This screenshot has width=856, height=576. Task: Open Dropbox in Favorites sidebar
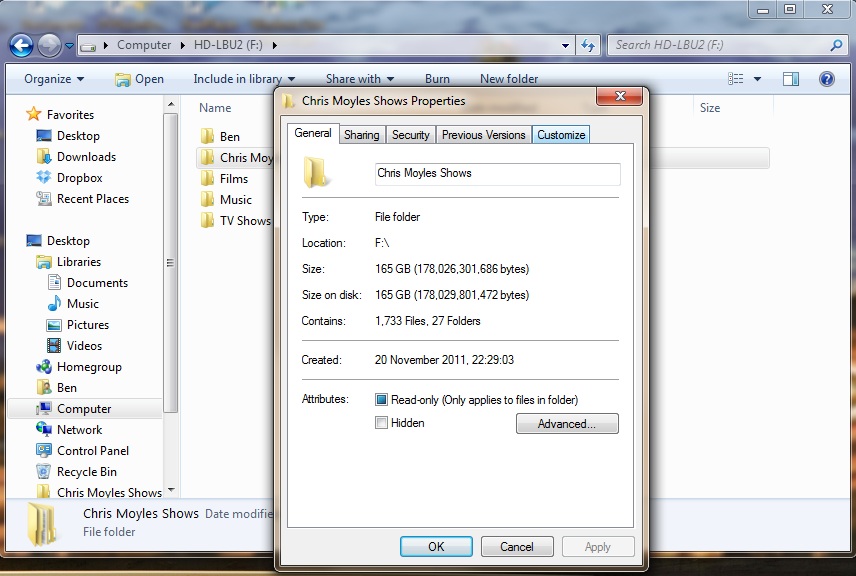pyautogui.click(x=79, y=178)
